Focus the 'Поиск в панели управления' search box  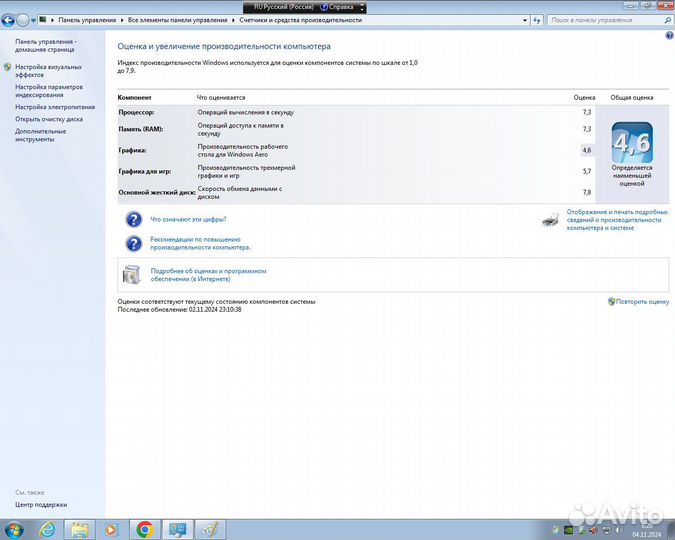(605, 20)
